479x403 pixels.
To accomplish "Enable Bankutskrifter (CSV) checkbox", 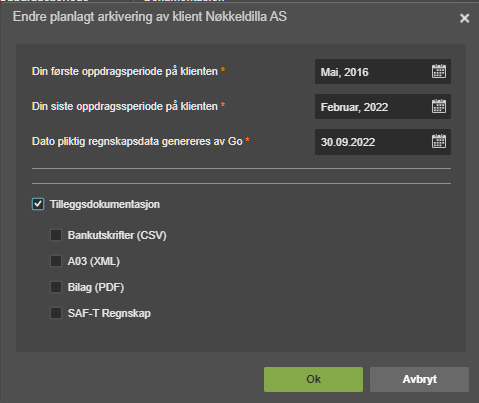I will (56, 235).
